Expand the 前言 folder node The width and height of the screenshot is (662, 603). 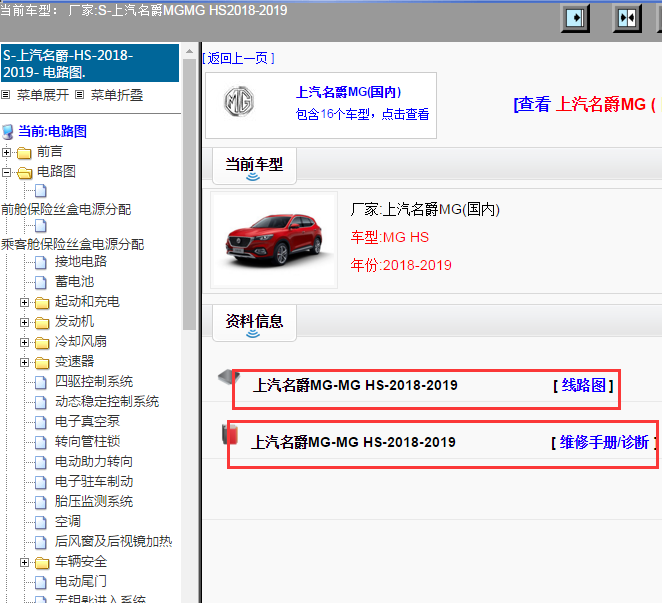pyautogui.click(x=6, y=152)
